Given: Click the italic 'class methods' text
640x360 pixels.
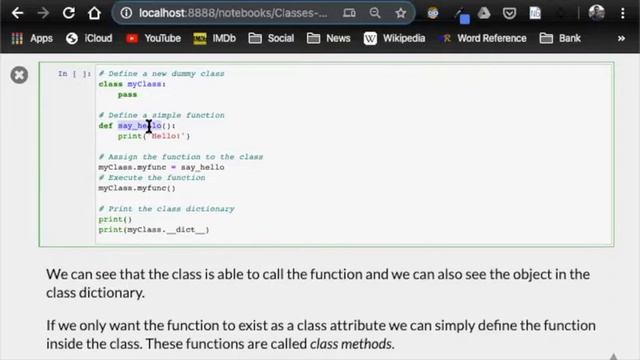Looking at the screenshot, I should click(351, 344).
